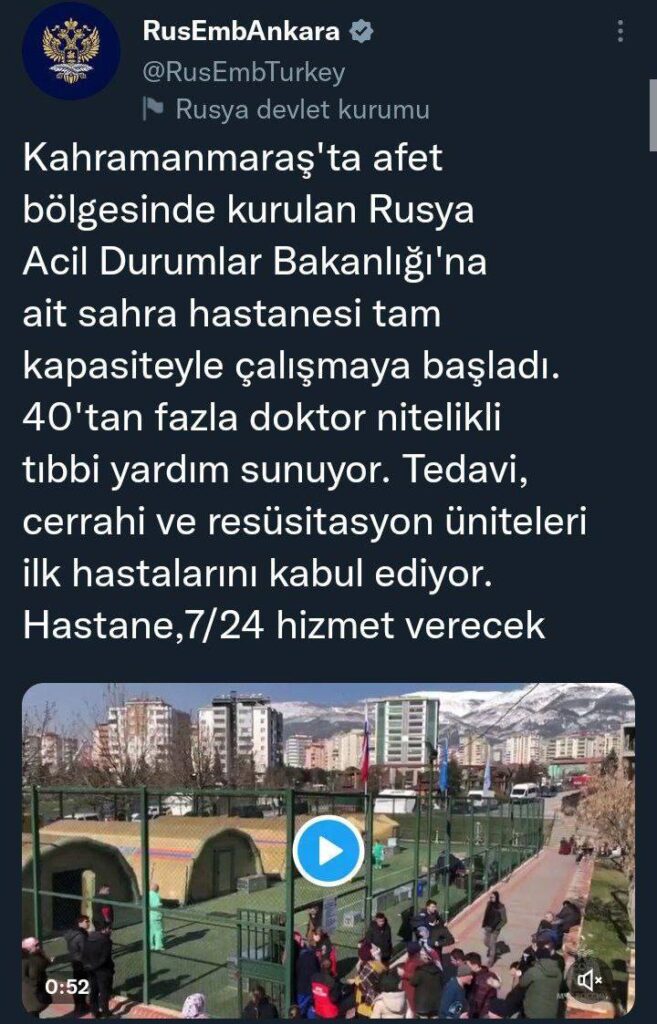Click the Russian eagle emblem in avatar
Viewport: 657px width, 1024px height.
pos(71,50)
